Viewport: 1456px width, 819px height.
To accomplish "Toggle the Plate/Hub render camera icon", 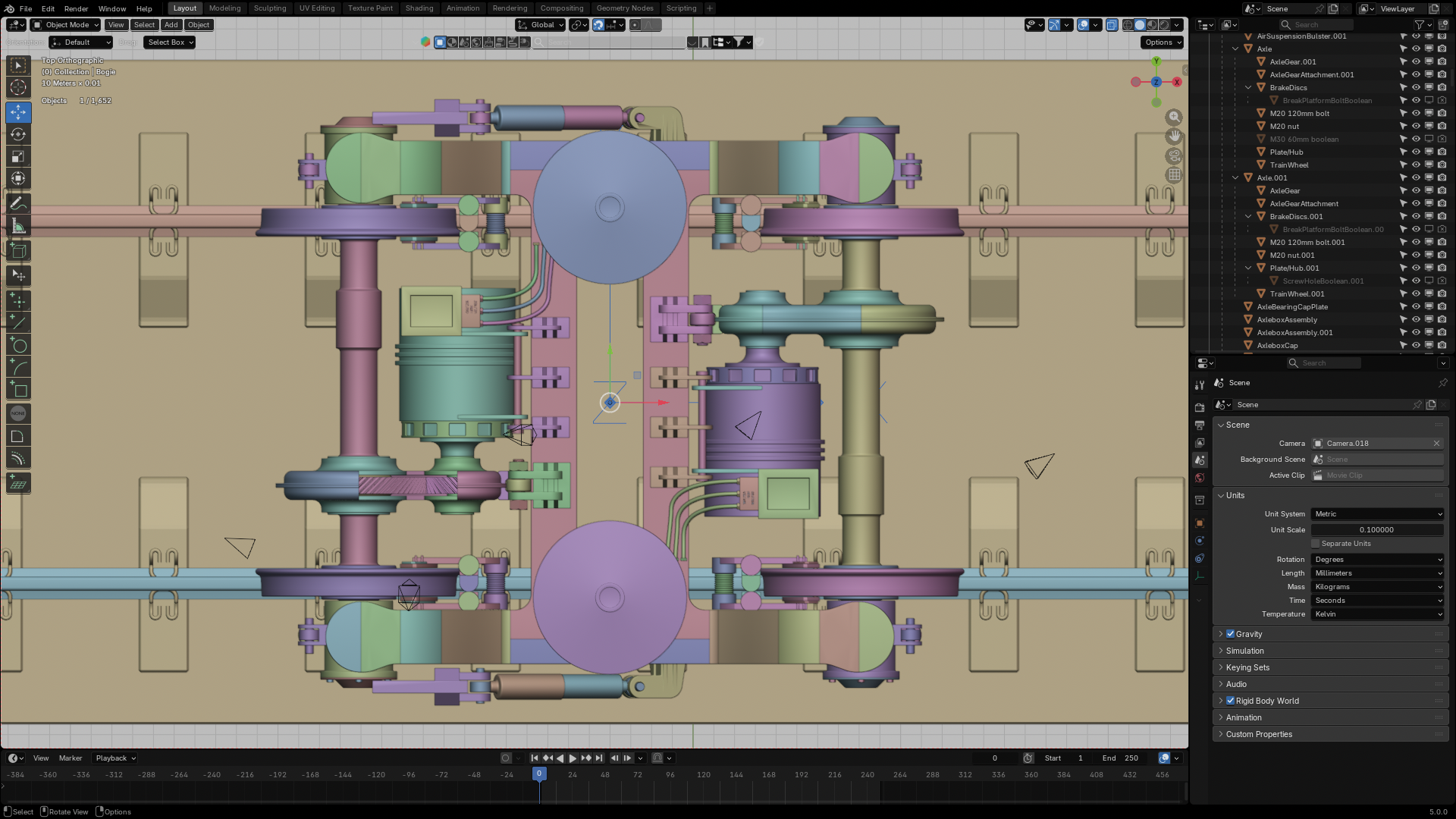I will pos(1442,152).
